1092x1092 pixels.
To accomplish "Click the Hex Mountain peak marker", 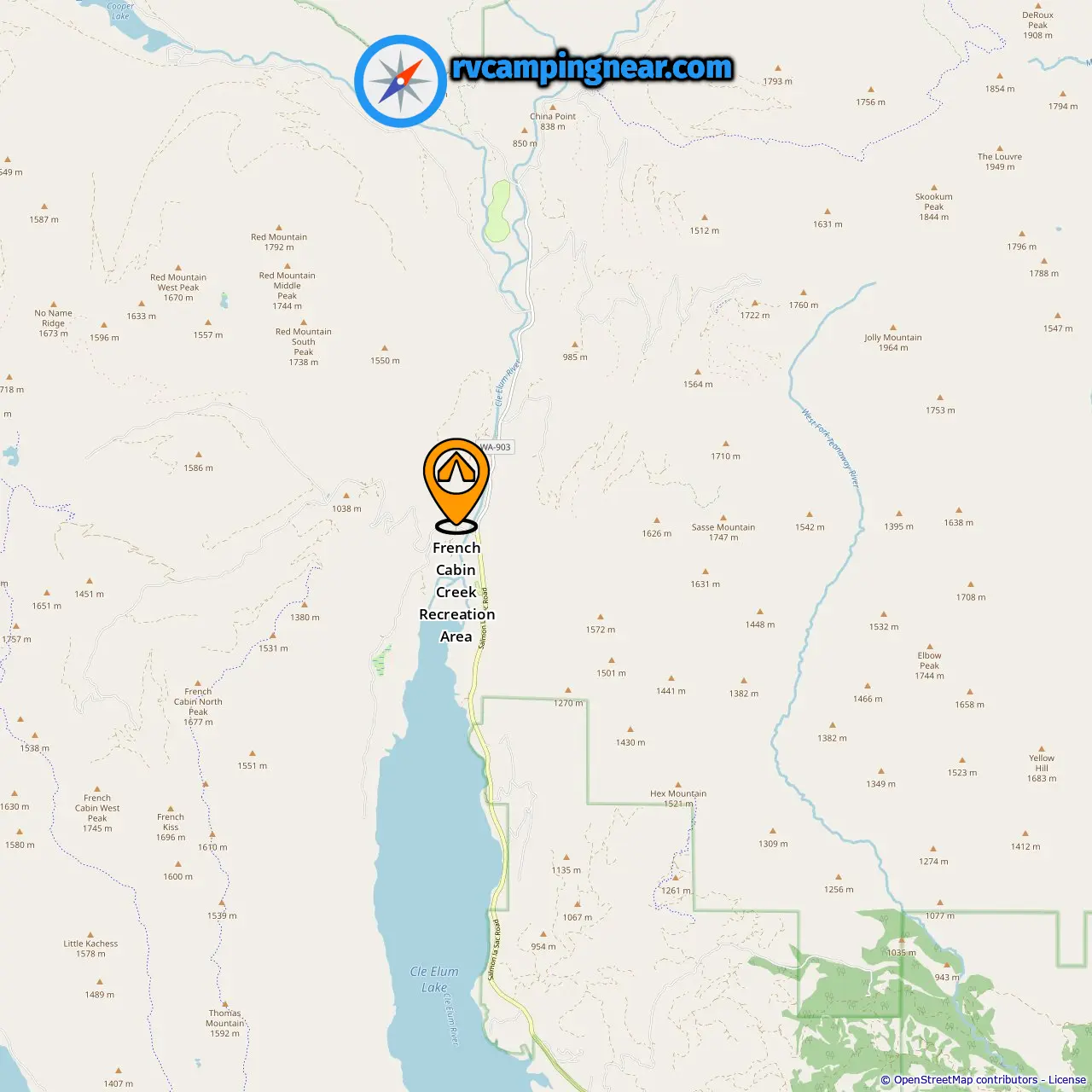I will [677, 783].
